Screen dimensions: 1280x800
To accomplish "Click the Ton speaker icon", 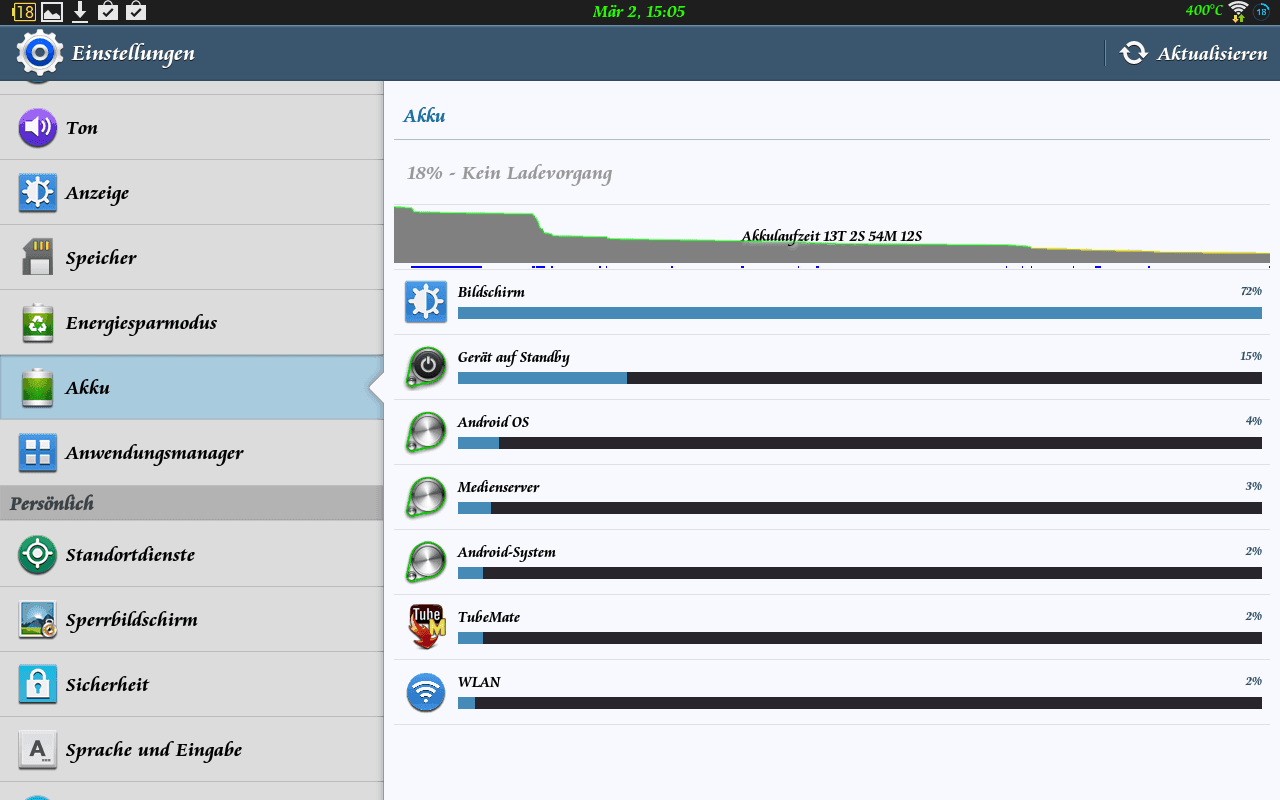I will click(x=37, y=127).
